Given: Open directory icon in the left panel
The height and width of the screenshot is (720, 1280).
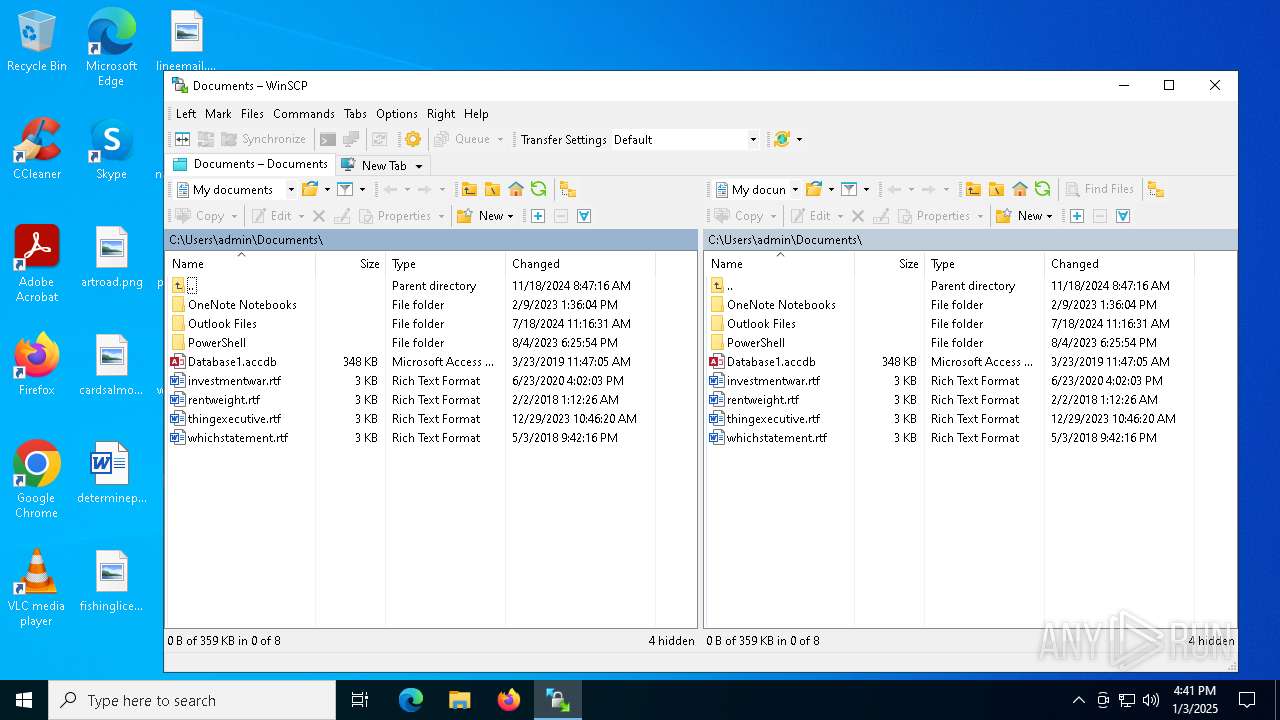Looking at the screenshot, I should coord(310,189).
